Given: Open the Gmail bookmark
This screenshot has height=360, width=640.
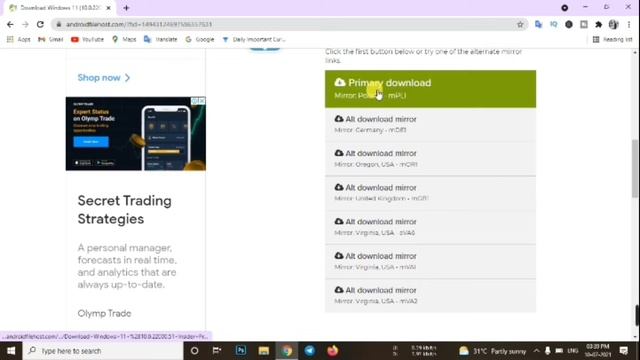Looking at the screenshot, I should pyautogui.click(x=51, y=39).
